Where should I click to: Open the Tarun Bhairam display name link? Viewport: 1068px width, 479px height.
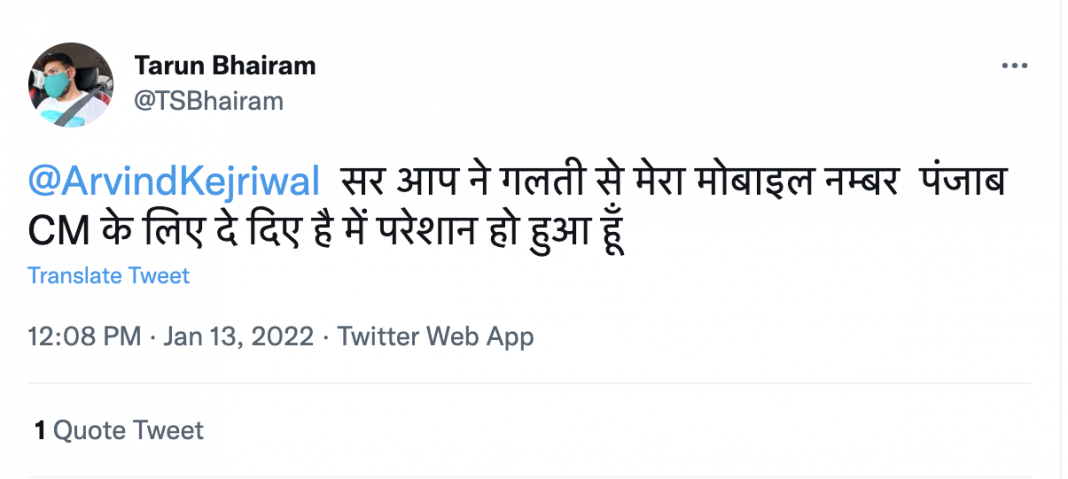225,66
